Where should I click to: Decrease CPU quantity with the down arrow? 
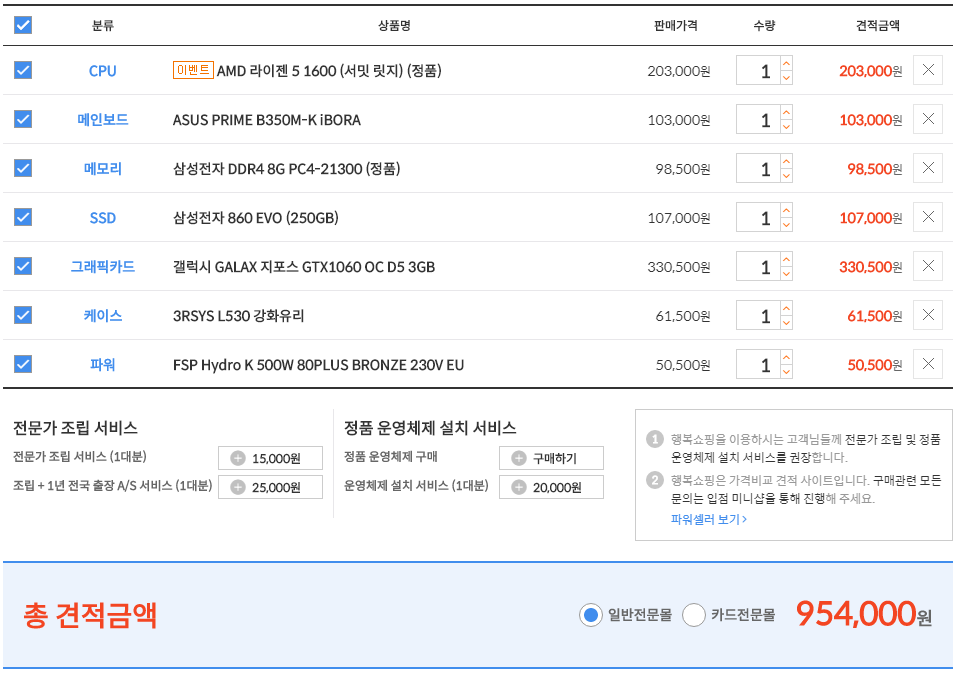786,78
